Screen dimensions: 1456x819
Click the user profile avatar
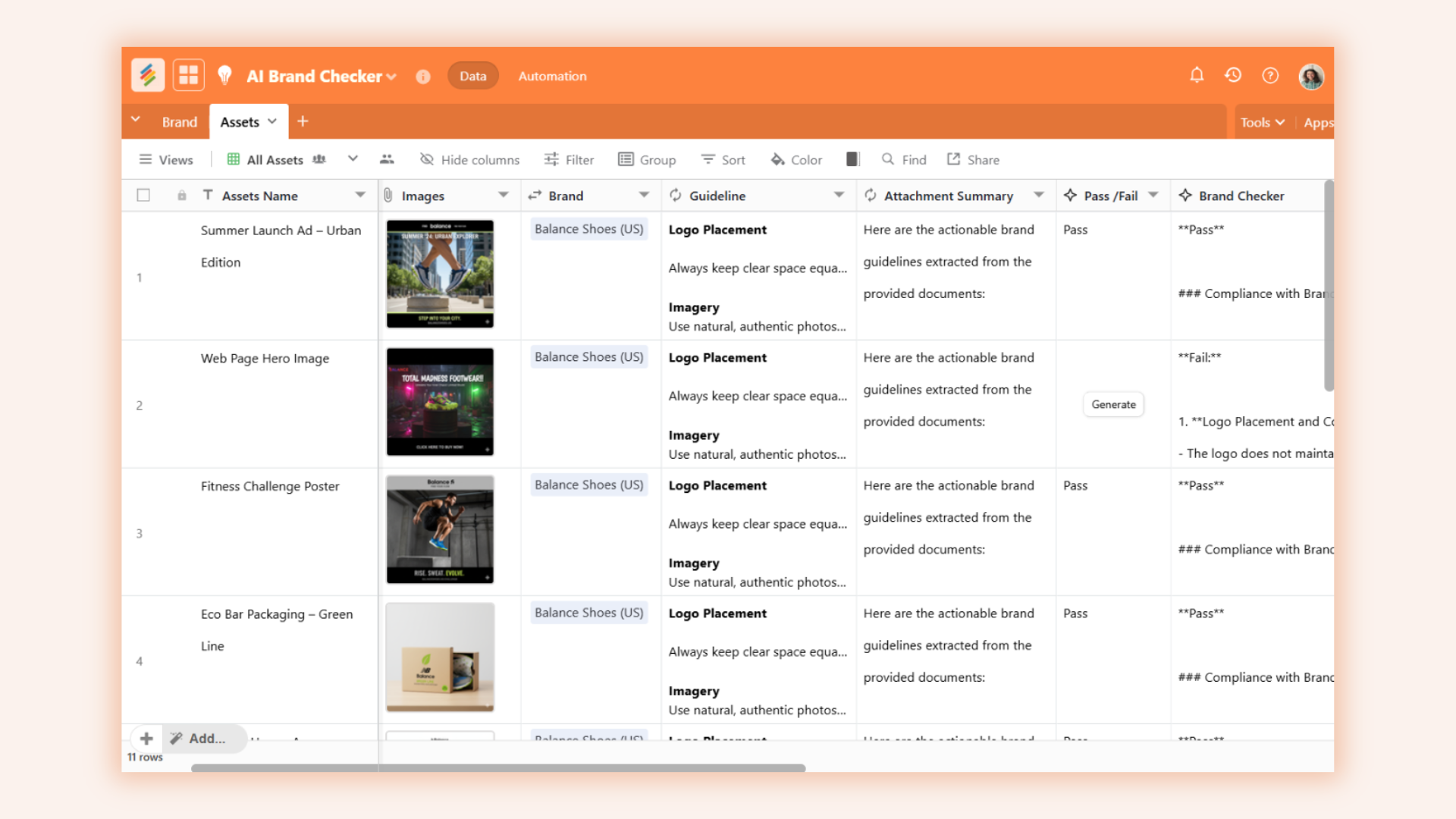(1311, 76)
